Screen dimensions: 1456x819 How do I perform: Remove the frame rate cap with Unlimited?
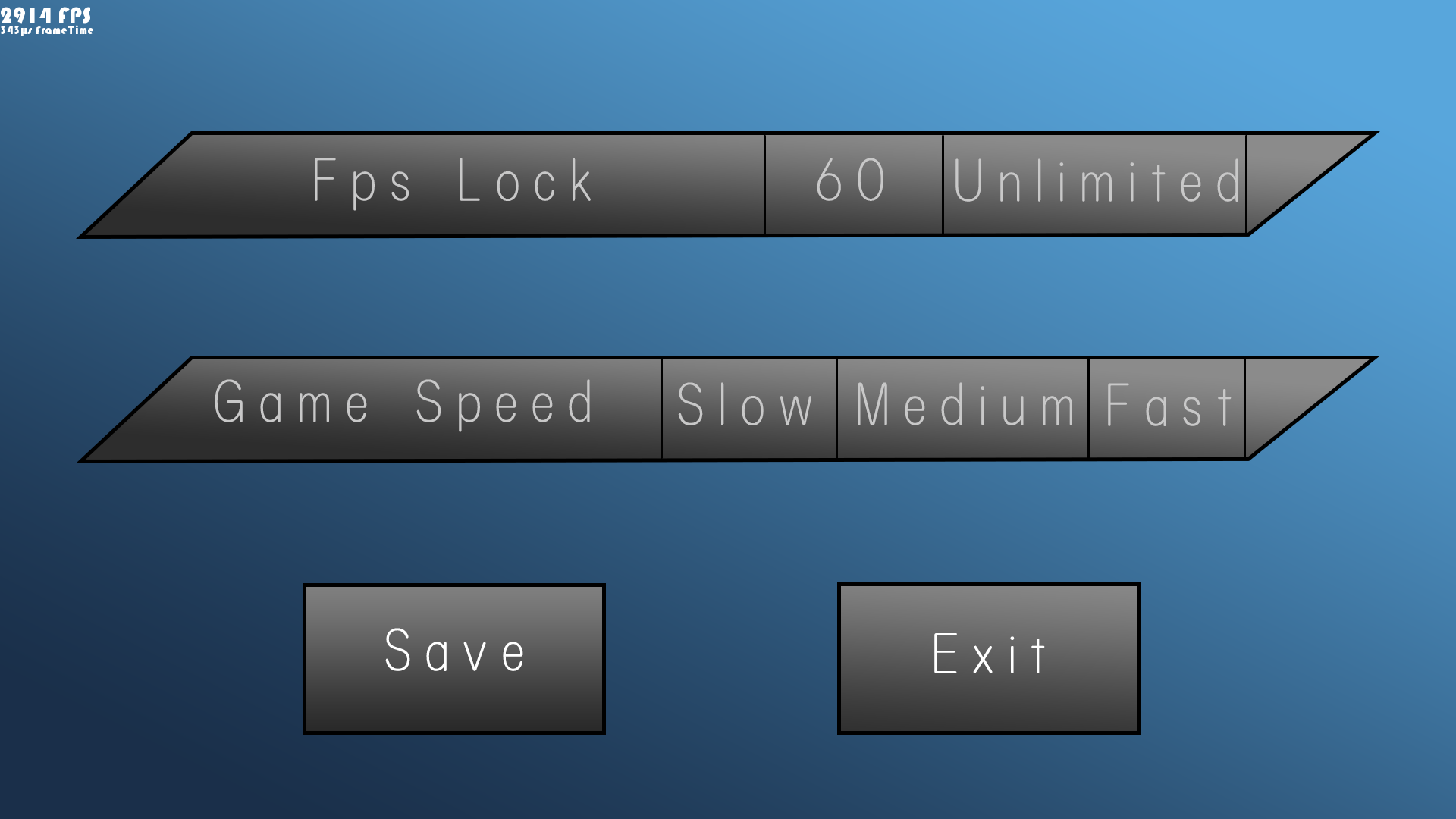(x=1095, y=184)
